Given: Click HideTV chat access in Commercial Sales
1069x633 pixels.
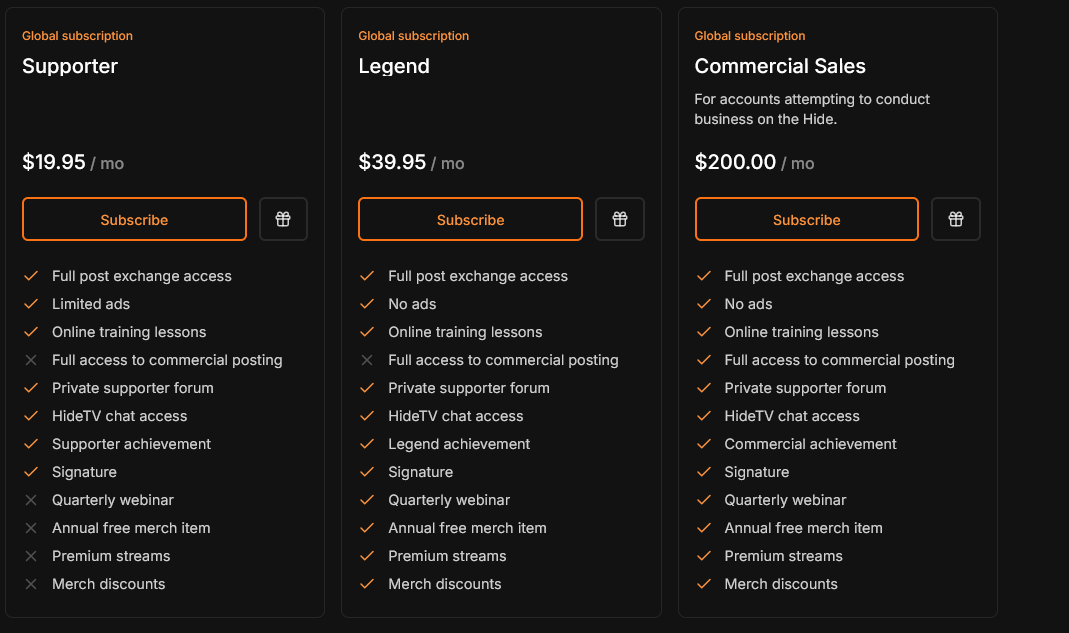Looking at the screenshot, I should 791,416.
